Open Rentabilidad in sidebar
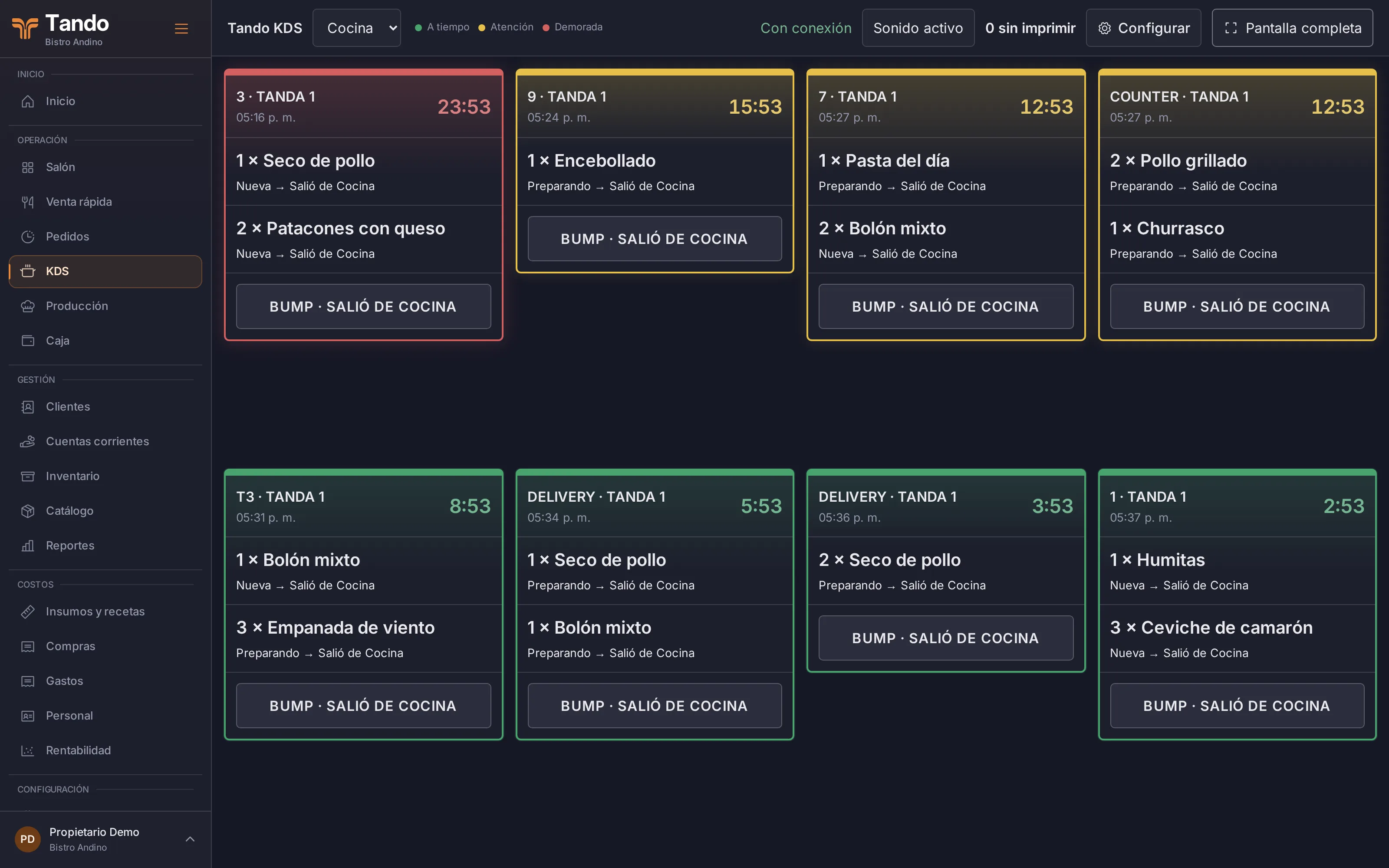The image size is (1389, 868). coord(105,750)
